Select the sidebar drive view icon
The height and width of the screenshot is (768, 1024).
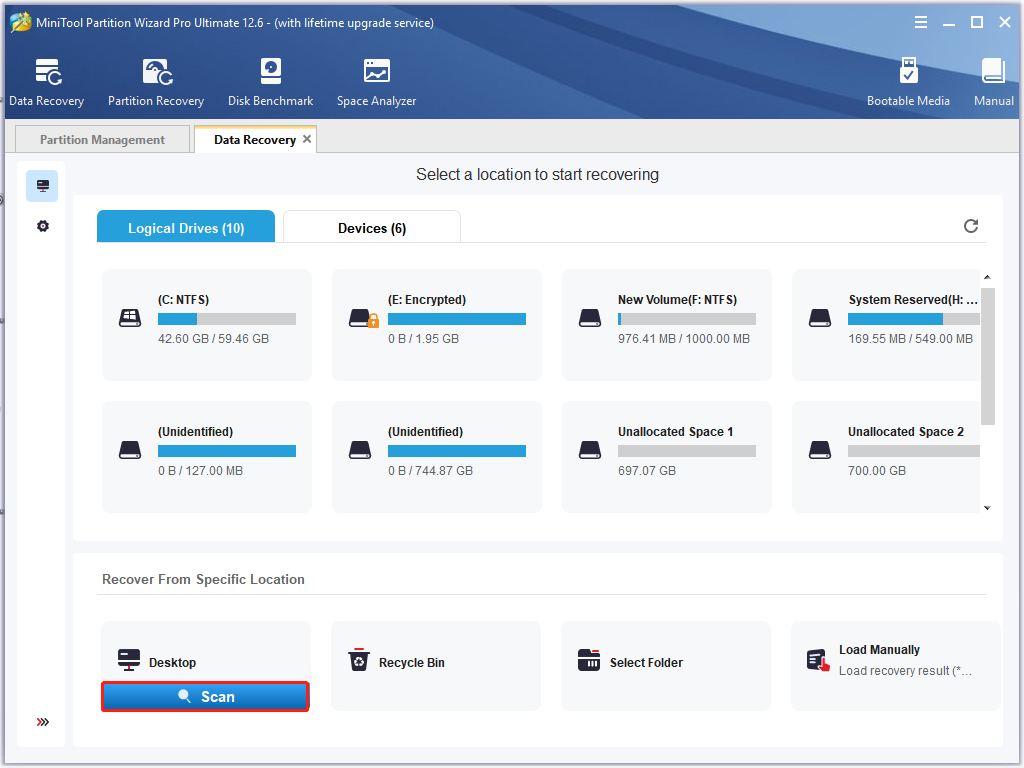click(x=42, y=186)
